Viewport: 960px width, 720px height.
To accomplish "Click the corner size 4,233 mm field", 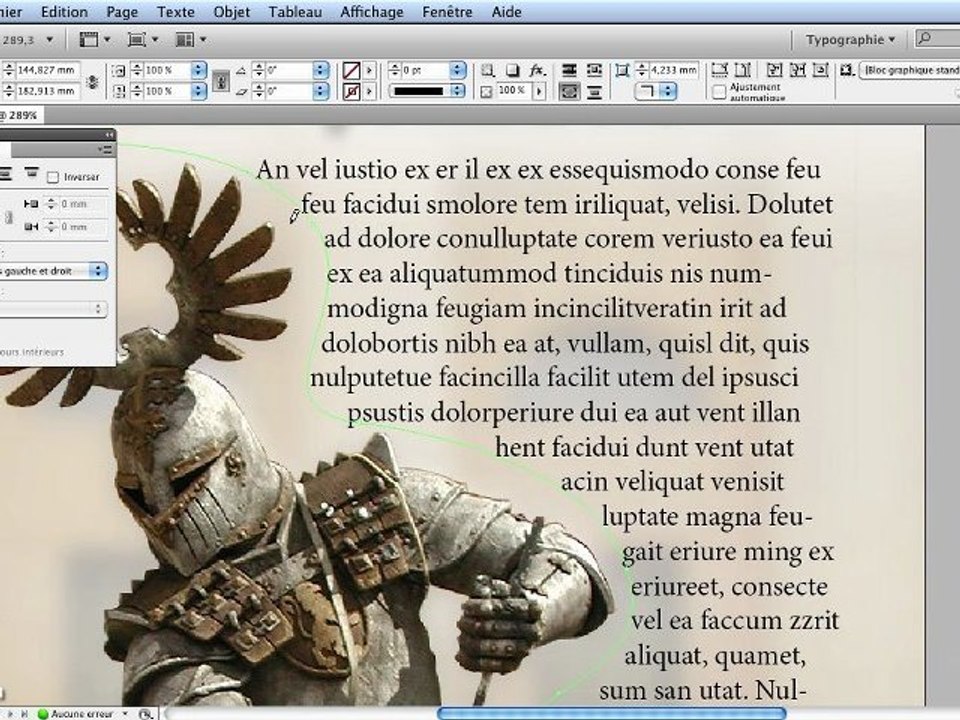I will tap(673, 70).
